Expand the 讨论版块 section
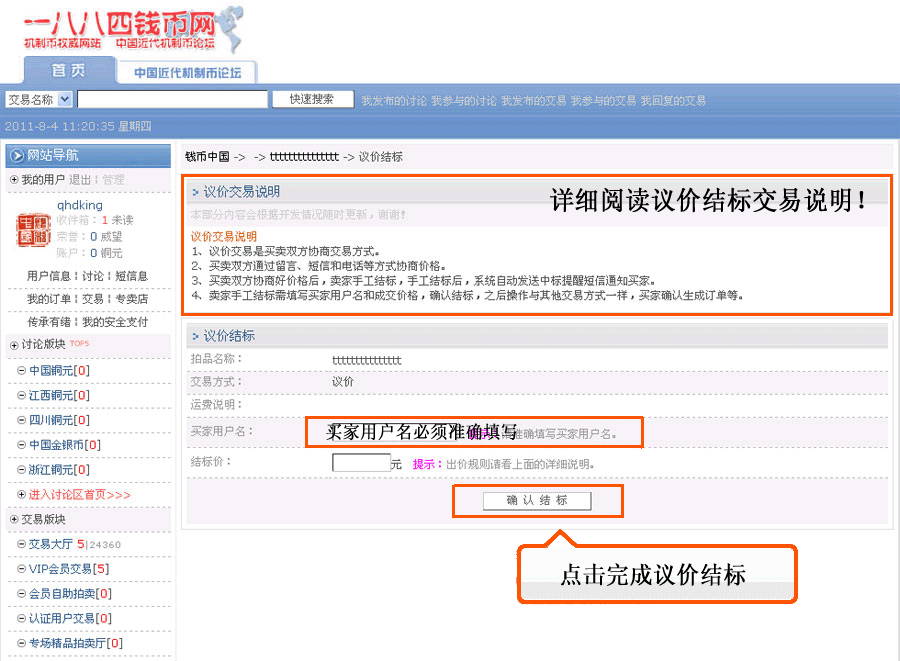Screen dimensions: 900x661 click(14, 345)
